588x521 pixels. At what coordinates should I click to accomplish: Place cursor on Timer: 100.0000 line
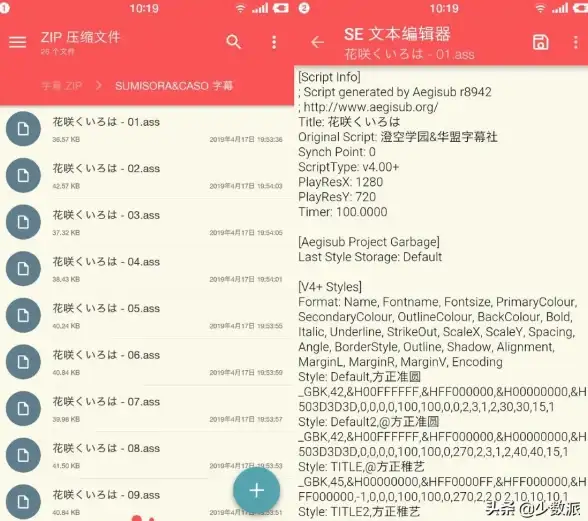(343, 212)
